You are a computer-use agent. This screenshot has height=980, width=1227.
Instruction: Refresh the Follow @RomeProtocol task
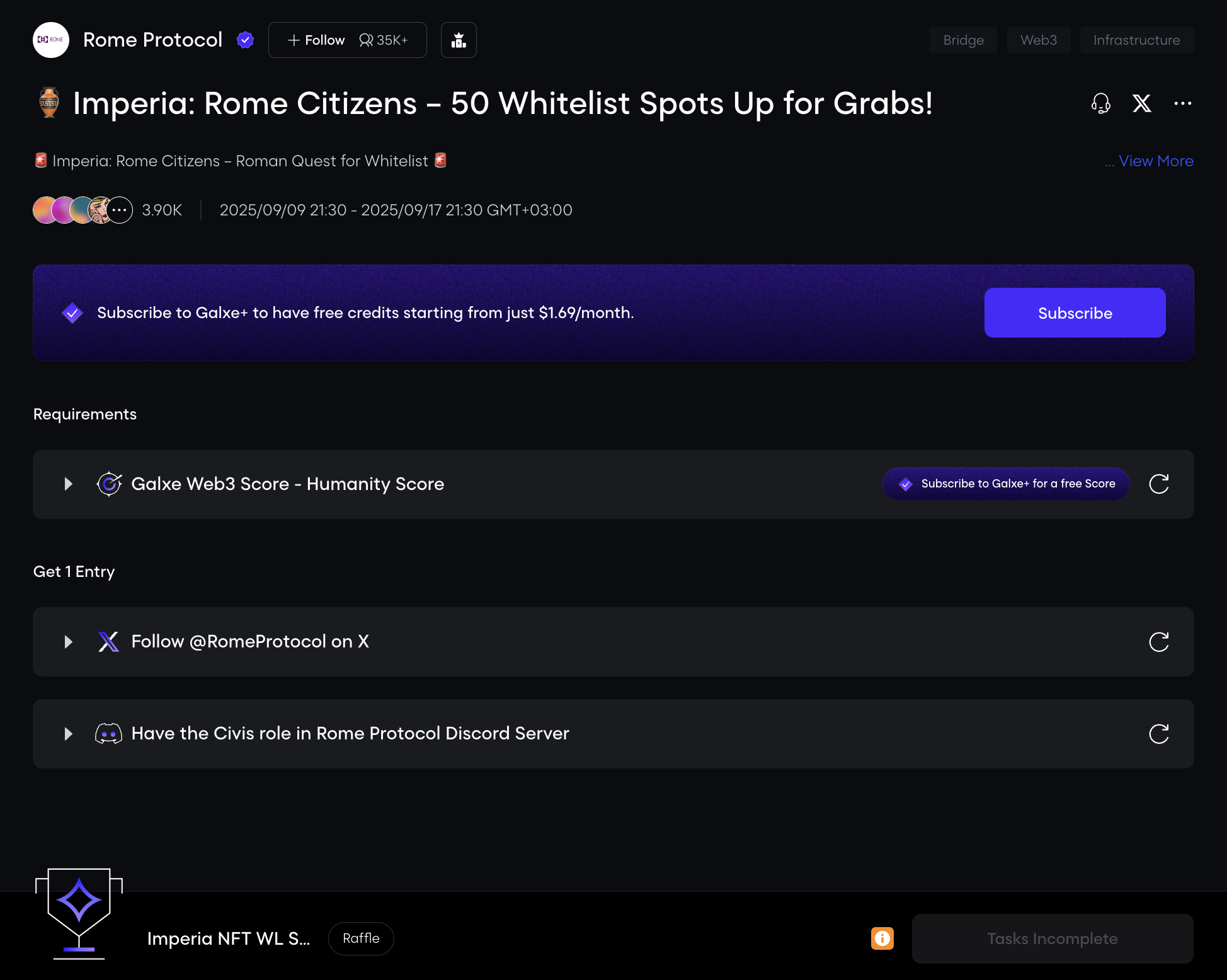(1158, 642)
